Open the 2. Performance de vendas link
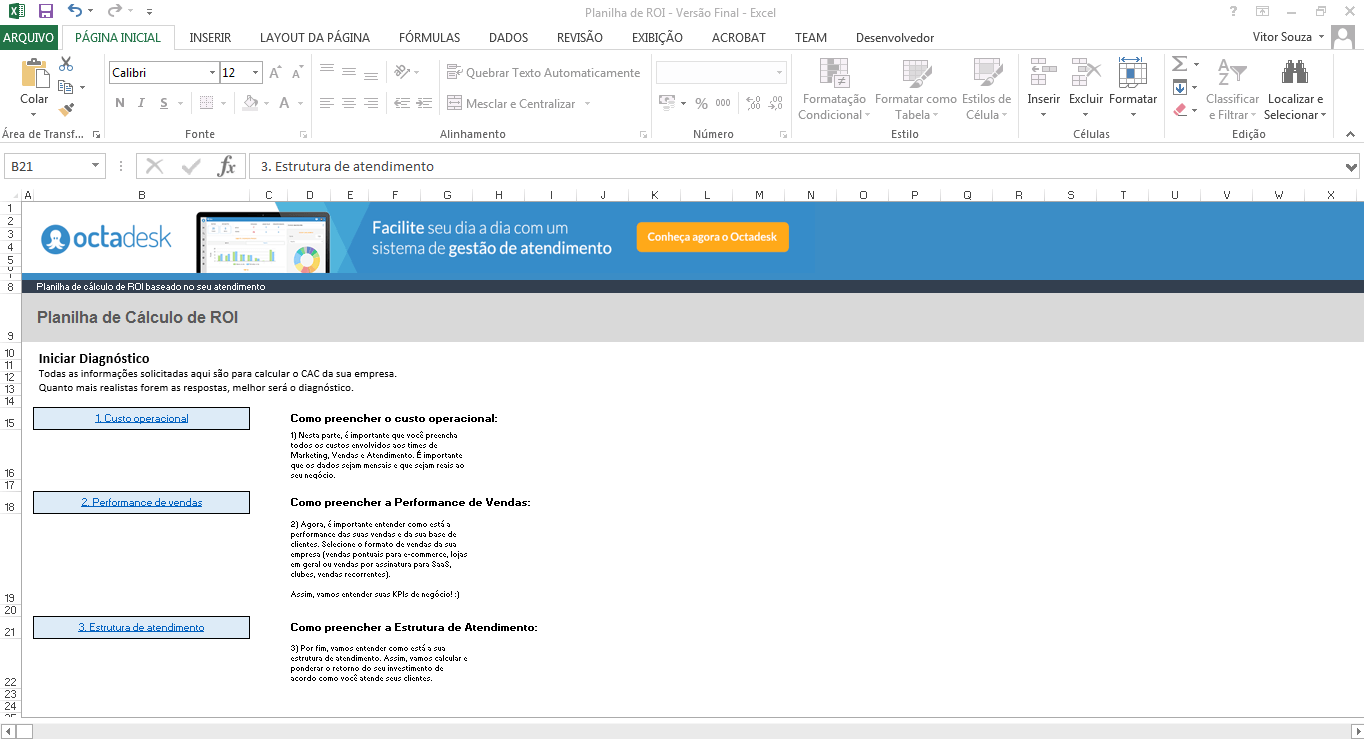Viewport: 1364px width, 744px height. [141, 502]
